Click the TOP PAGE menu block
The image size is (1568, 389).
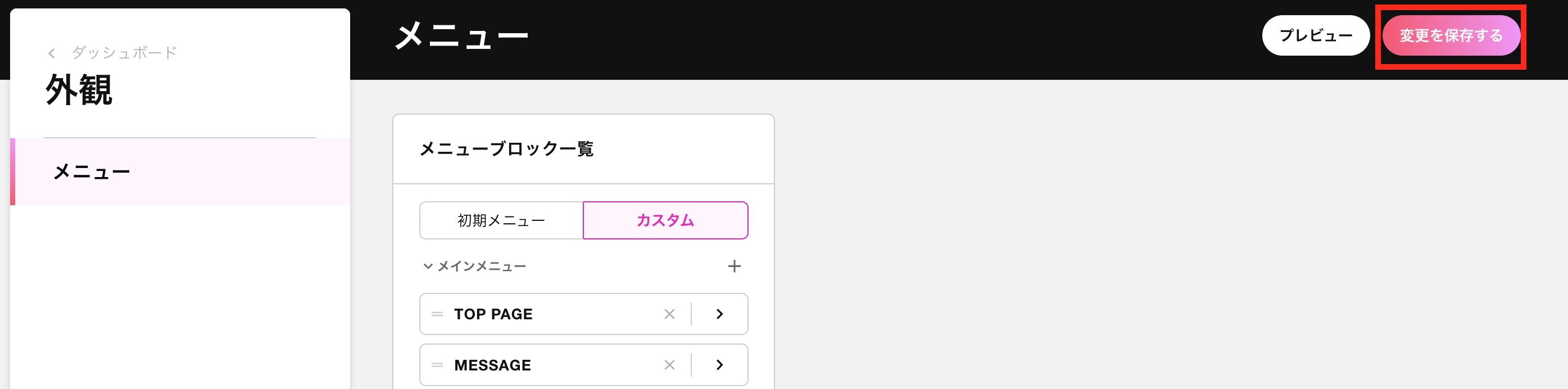coord(583,314)
